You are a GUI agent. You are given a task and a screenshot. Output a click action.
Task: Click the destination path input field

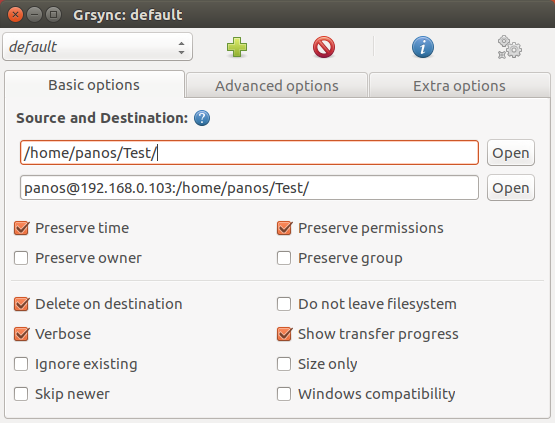tap(250, 188)
